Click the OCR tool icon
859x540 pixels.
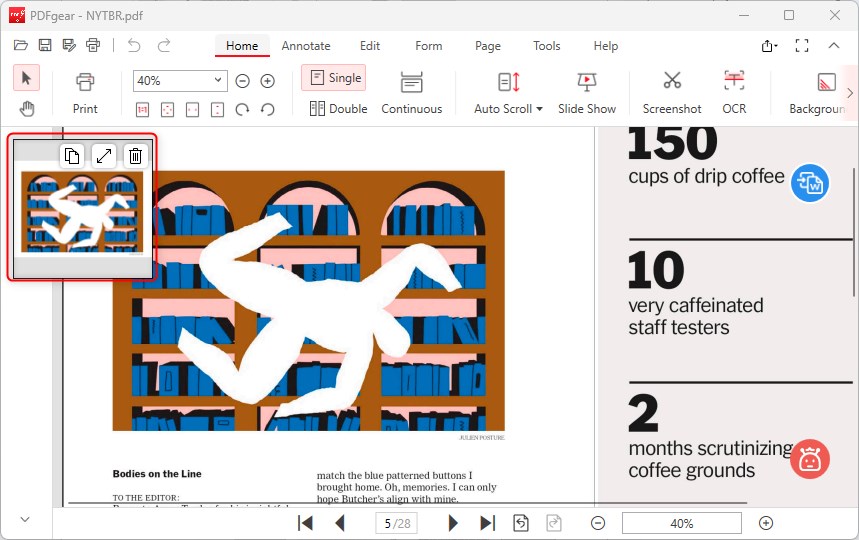coord(734,82)
